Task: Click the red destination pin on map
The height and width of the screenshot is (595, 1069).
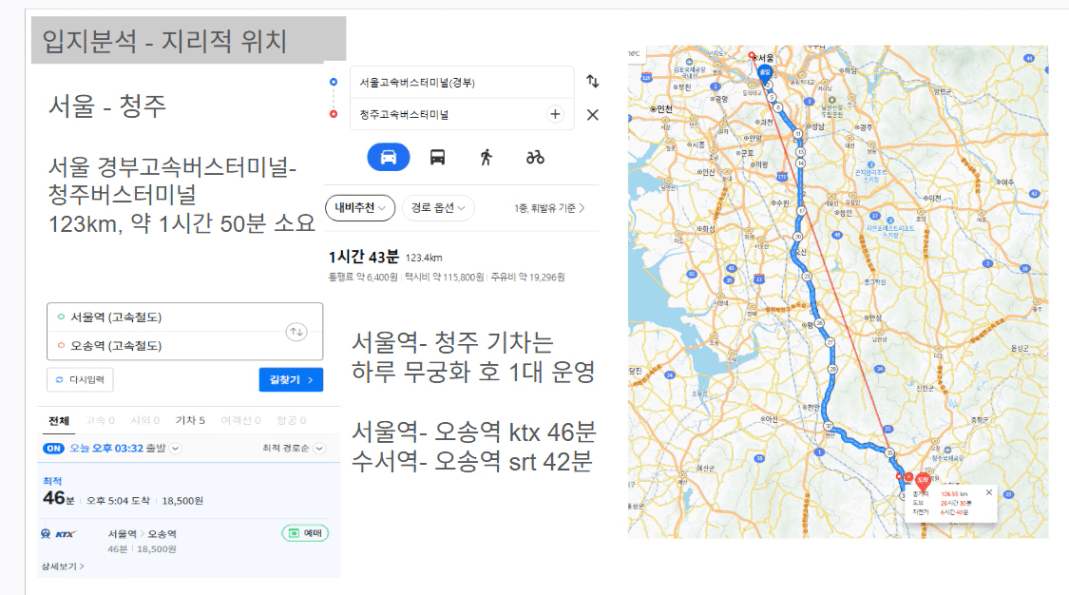Action: click(922, 483)
